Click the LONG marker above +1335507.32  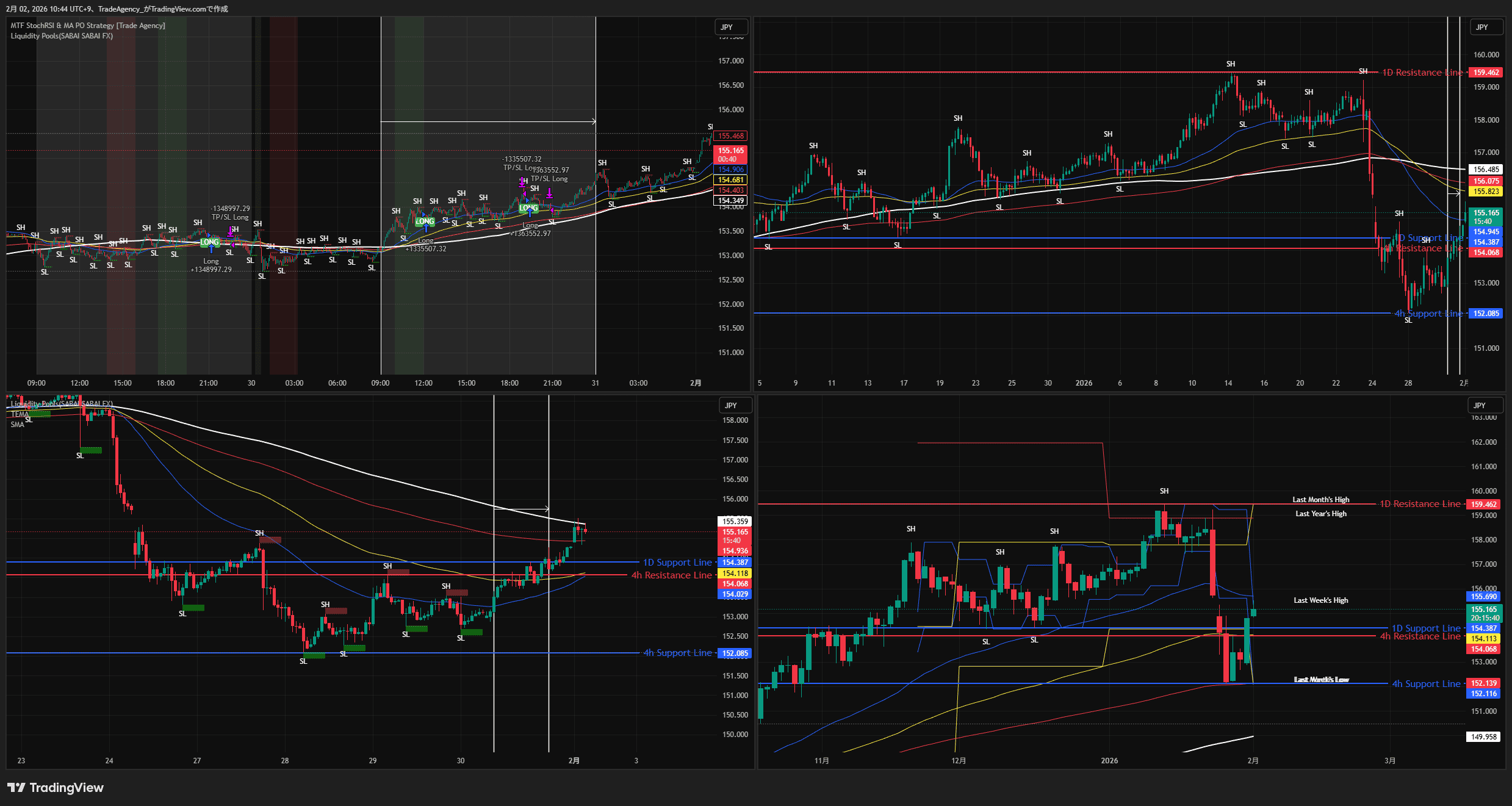tap(425, 221)
